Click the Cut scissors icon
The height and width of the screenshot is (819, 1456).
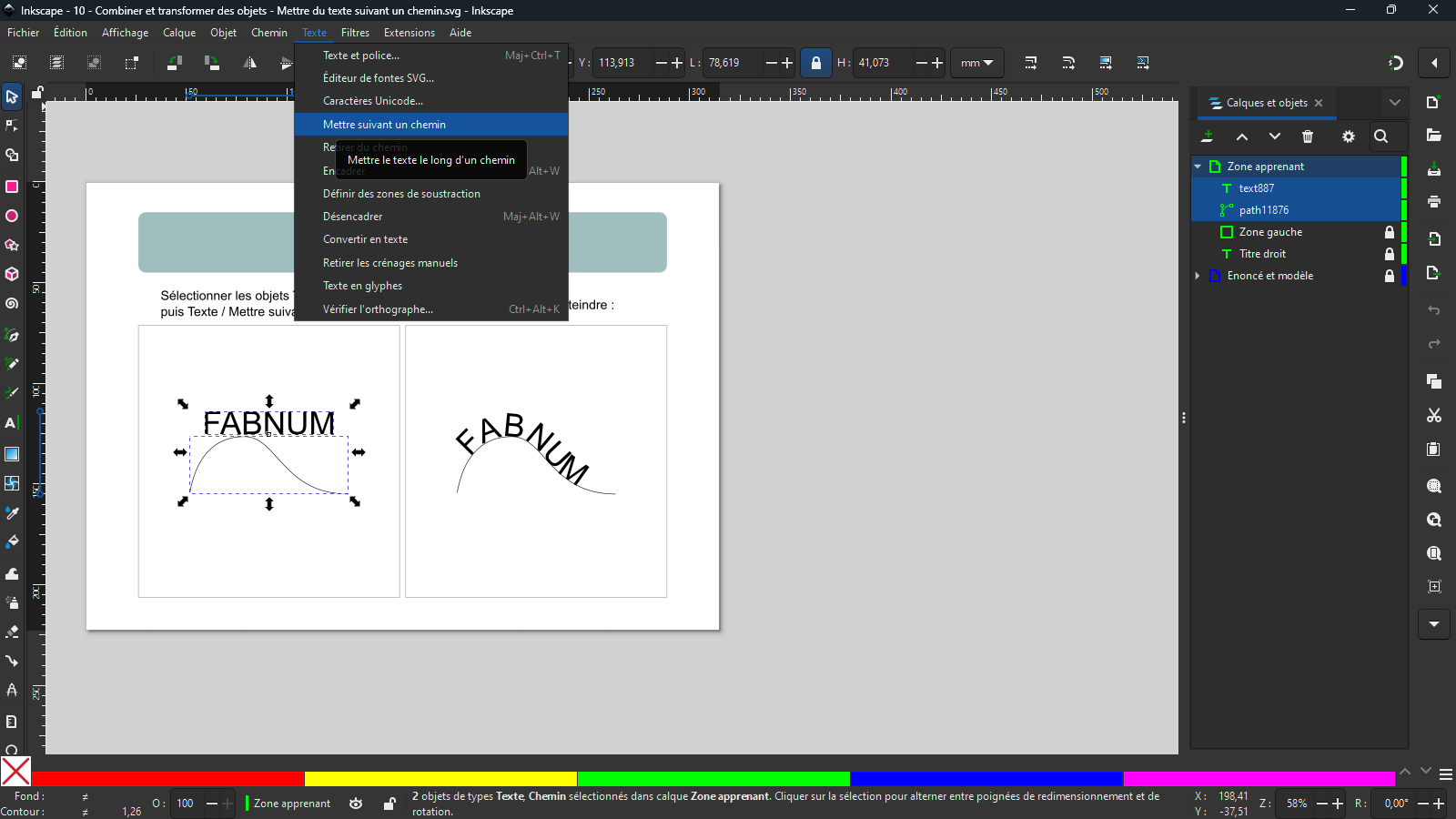(1434, 415)
